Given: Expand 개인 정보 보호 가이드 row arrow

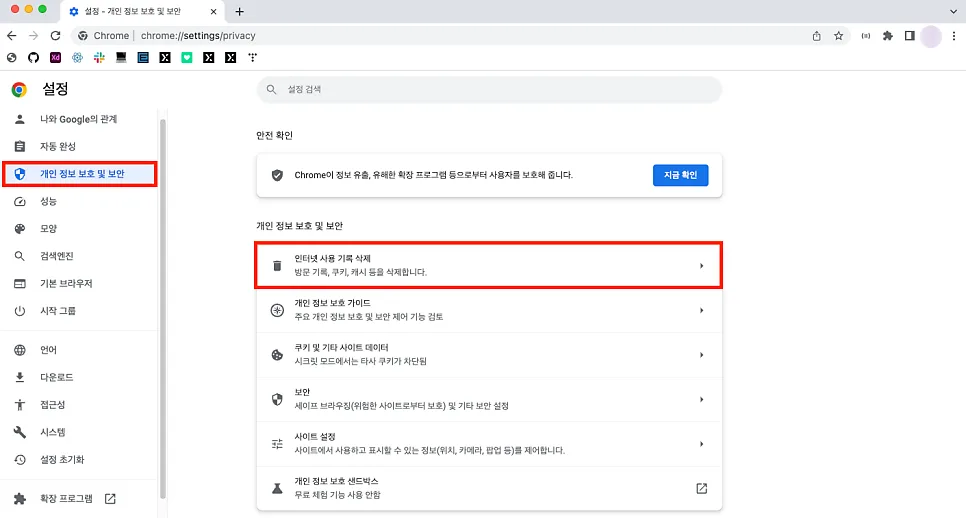Looking at the screenshot, I should 701,310.
